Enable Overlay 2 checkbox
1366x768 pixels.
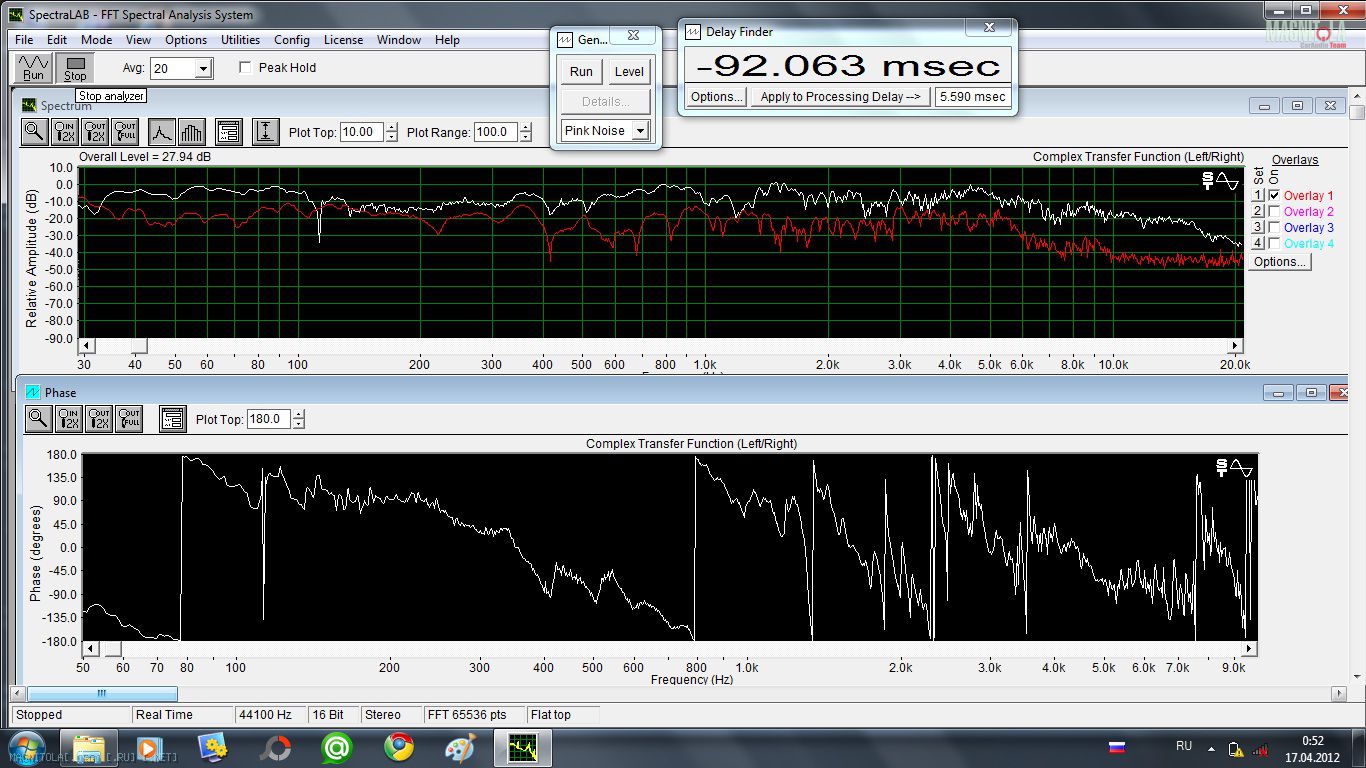click(1274, 212)
